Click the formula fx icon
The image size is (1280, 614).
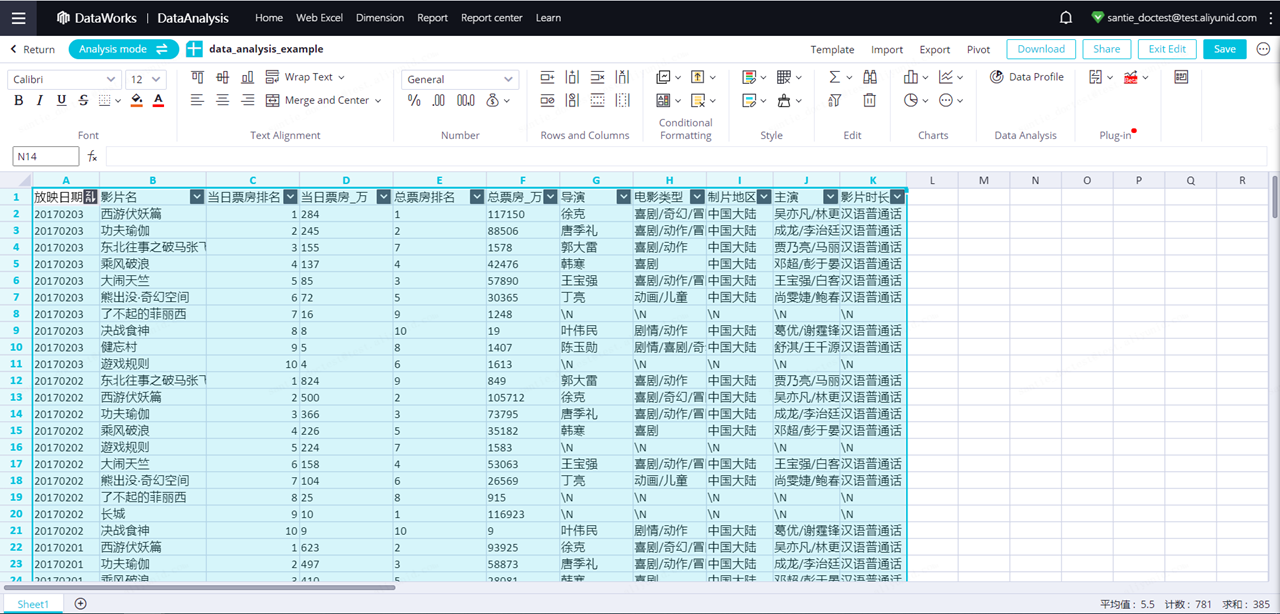(x=92, y=156)
